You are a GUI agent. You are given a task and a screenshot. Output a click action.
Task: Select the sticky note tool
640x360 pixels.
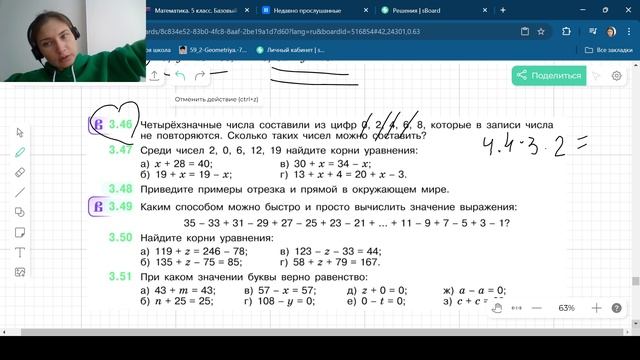click(20, 232)
